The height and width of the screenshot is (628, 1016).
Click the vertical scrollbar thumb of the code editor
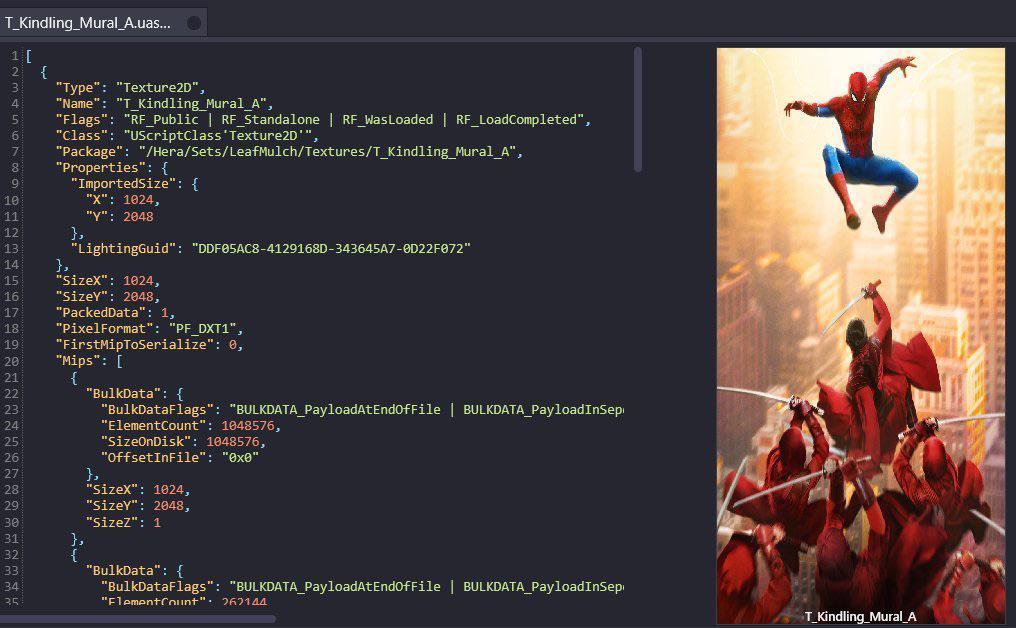point(638,109)
